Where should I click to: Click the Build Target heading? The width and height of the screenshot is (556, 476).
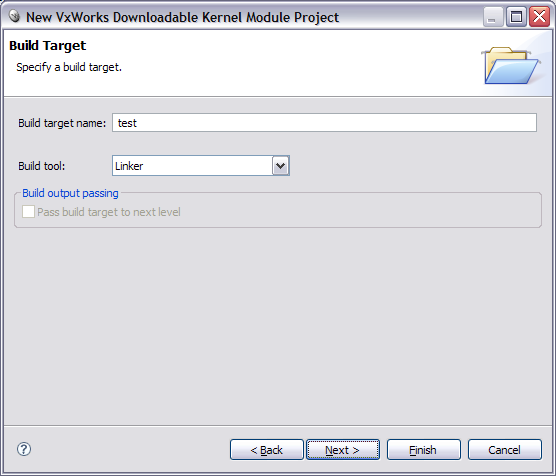point(48,46)
